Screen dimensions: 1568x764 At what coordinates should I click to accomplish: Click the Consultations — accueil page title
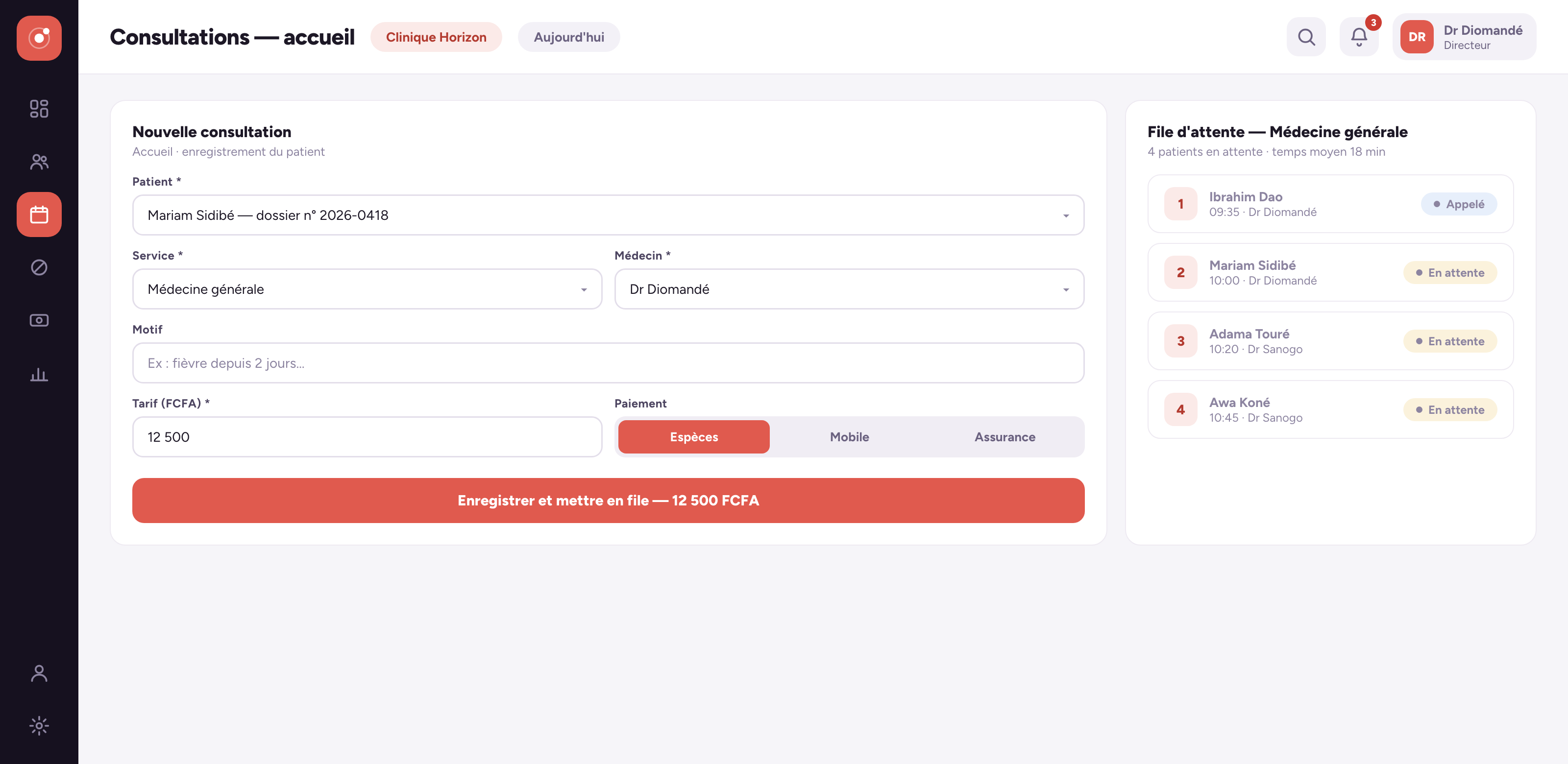232,37
